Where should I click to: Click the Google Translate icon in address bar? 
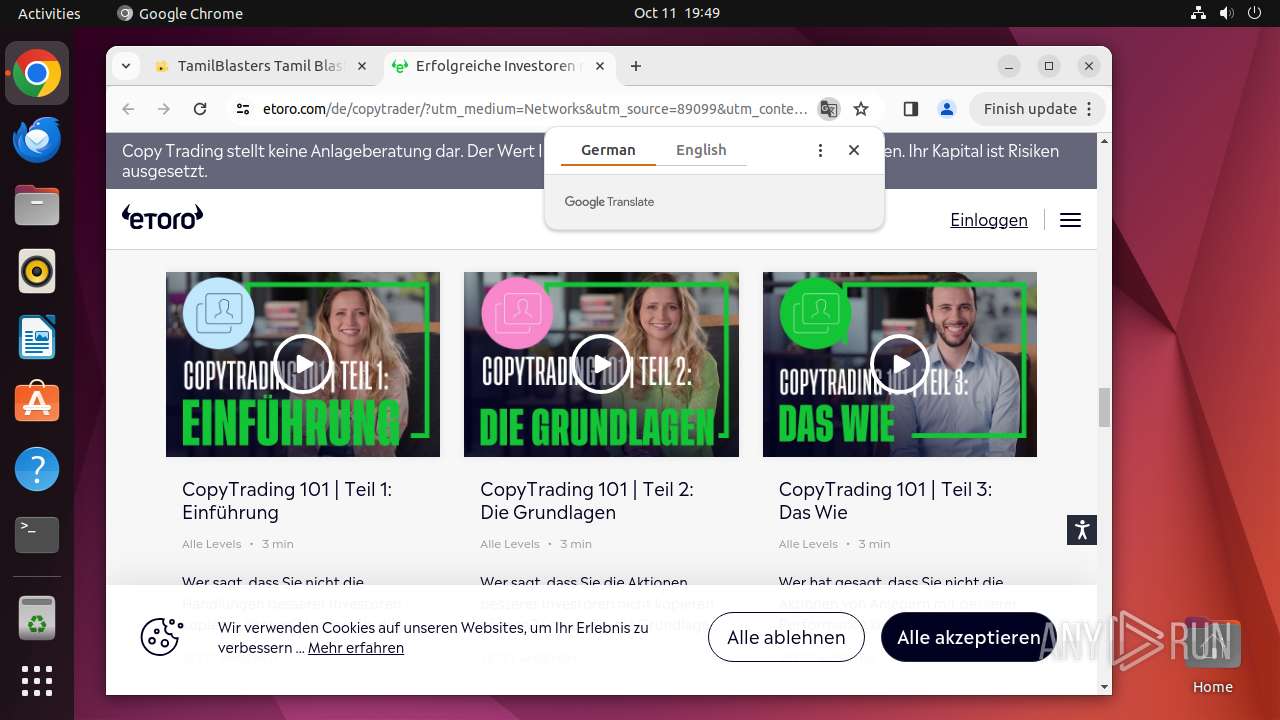(x=828, y=109)
